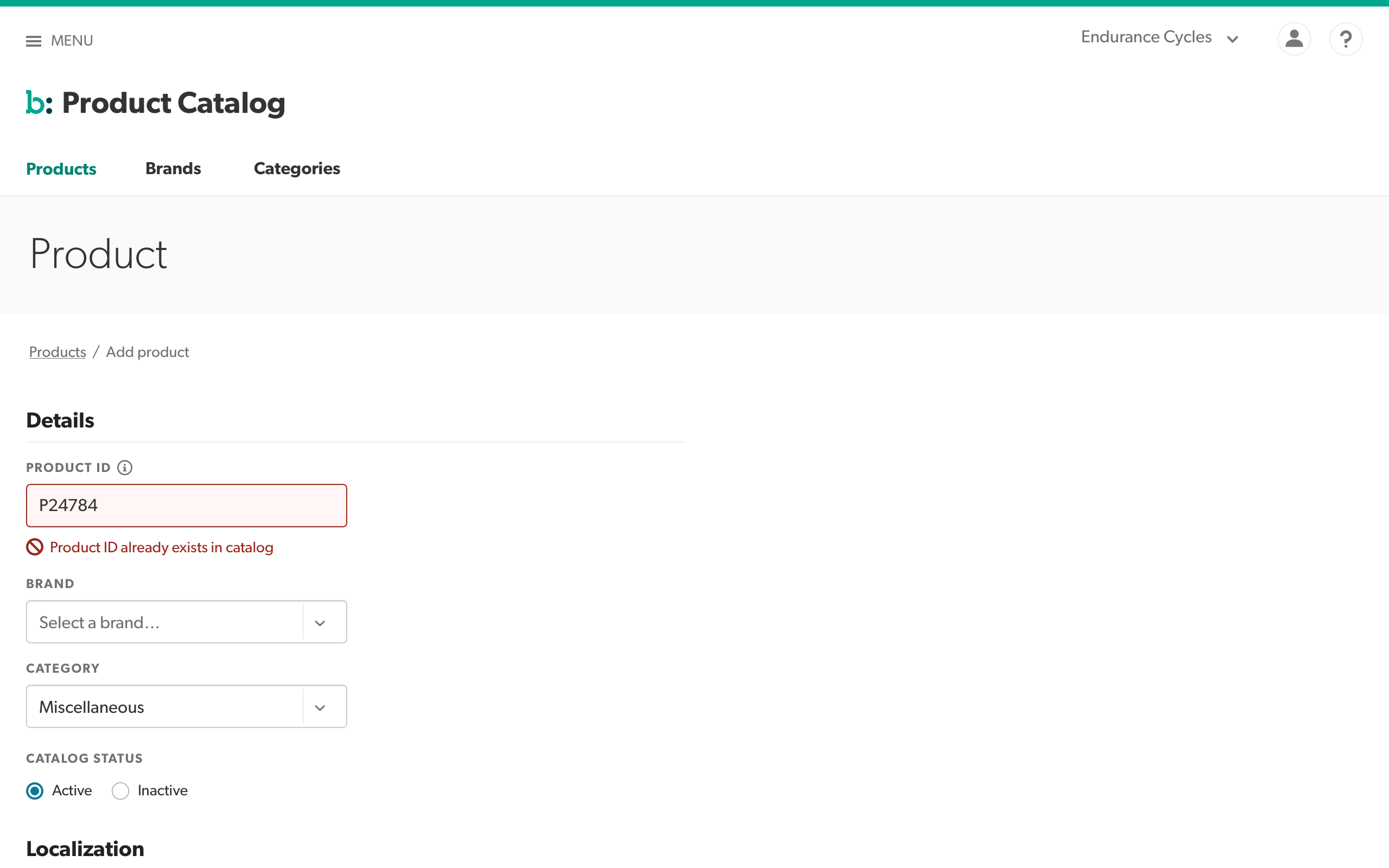The height and width of the screenshot is (868, 1389).
Task: Click the user account avatar icon
Action: pyautogui.click(x=1294, y=39)
